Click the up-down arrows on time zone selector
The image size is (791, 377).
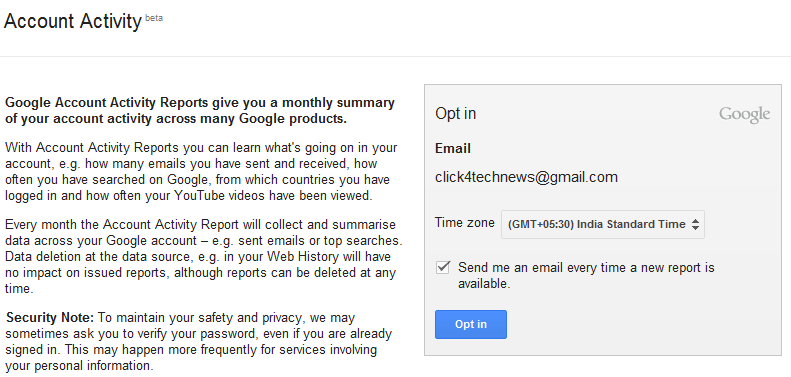tap(695, 225)
